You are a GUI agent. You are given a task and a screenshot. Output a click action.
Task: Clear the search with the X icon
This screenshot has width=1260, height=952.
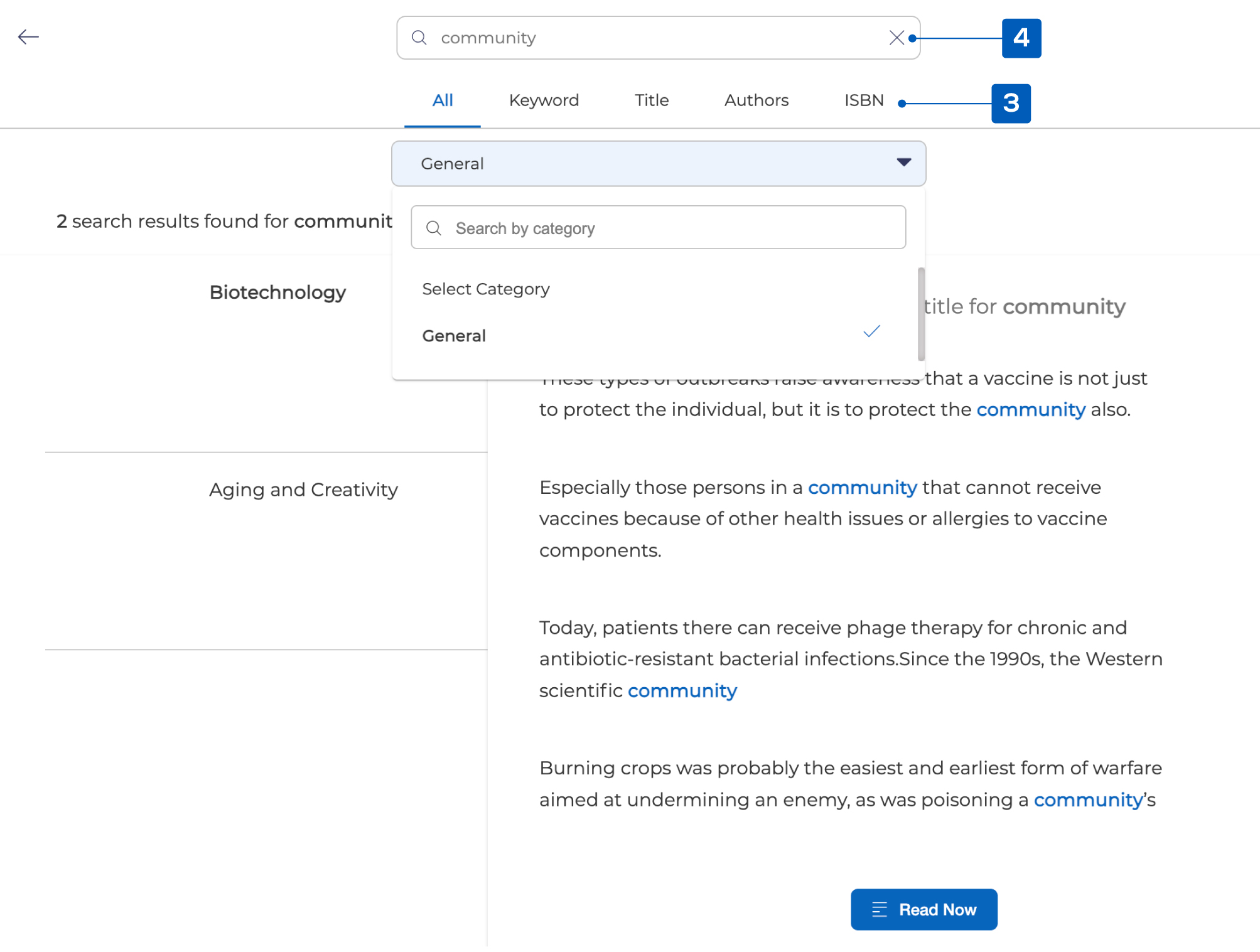point(896,38)
